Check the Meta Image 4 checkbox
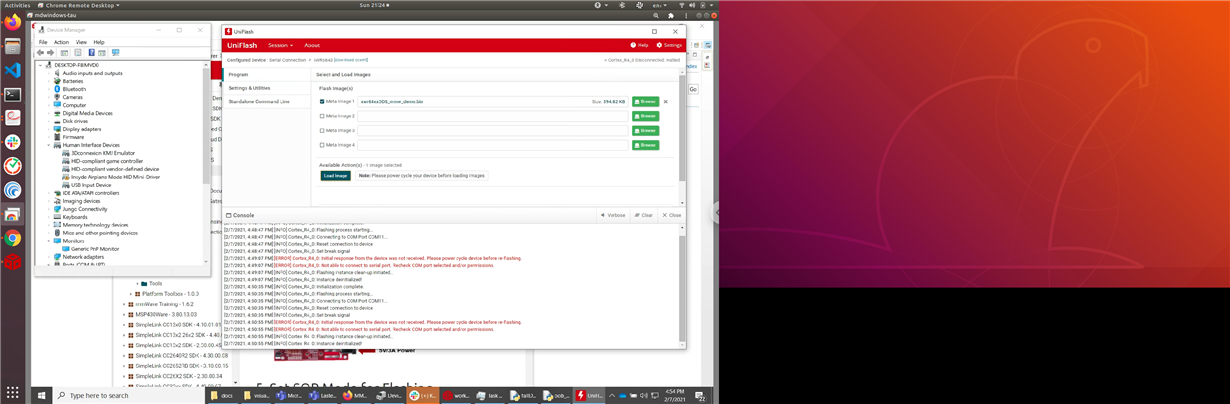1230x404 pixels. click(322, 145)
